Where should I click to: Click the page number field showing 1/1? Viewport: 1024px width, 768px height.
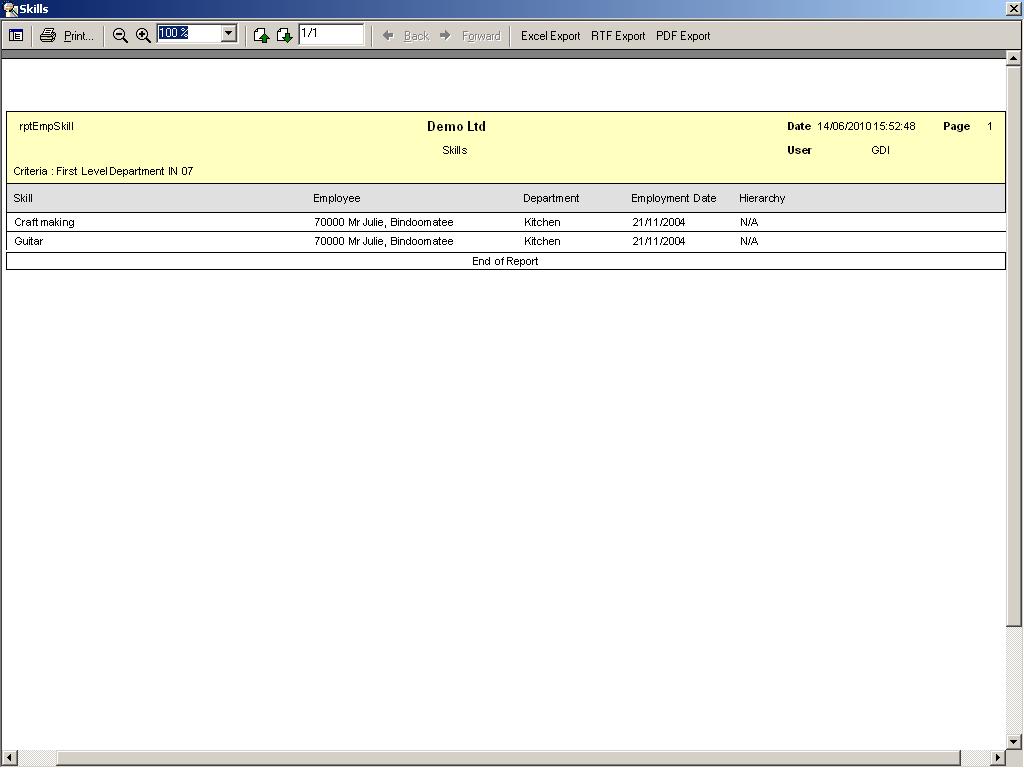330,34
